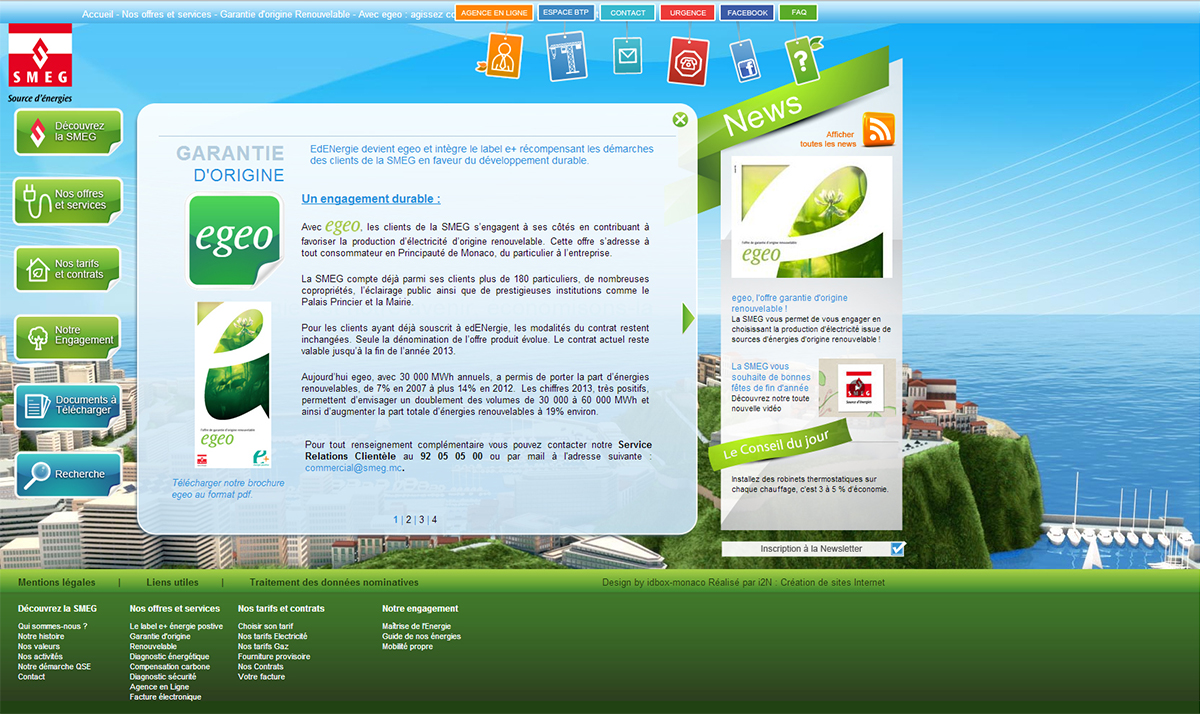This screenshot has height=714, width=1200.
Task: Click the Le Conseil du jour banner
Action: pyautogui.click(x=780, y=444)
